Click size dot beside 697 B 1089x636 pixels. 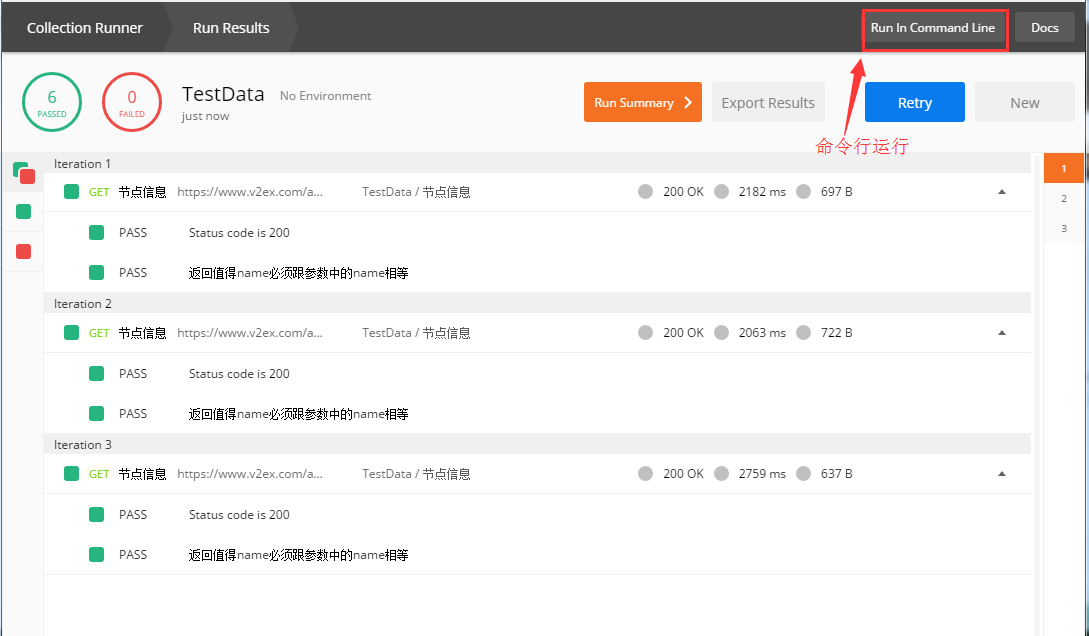coord(804,192)
